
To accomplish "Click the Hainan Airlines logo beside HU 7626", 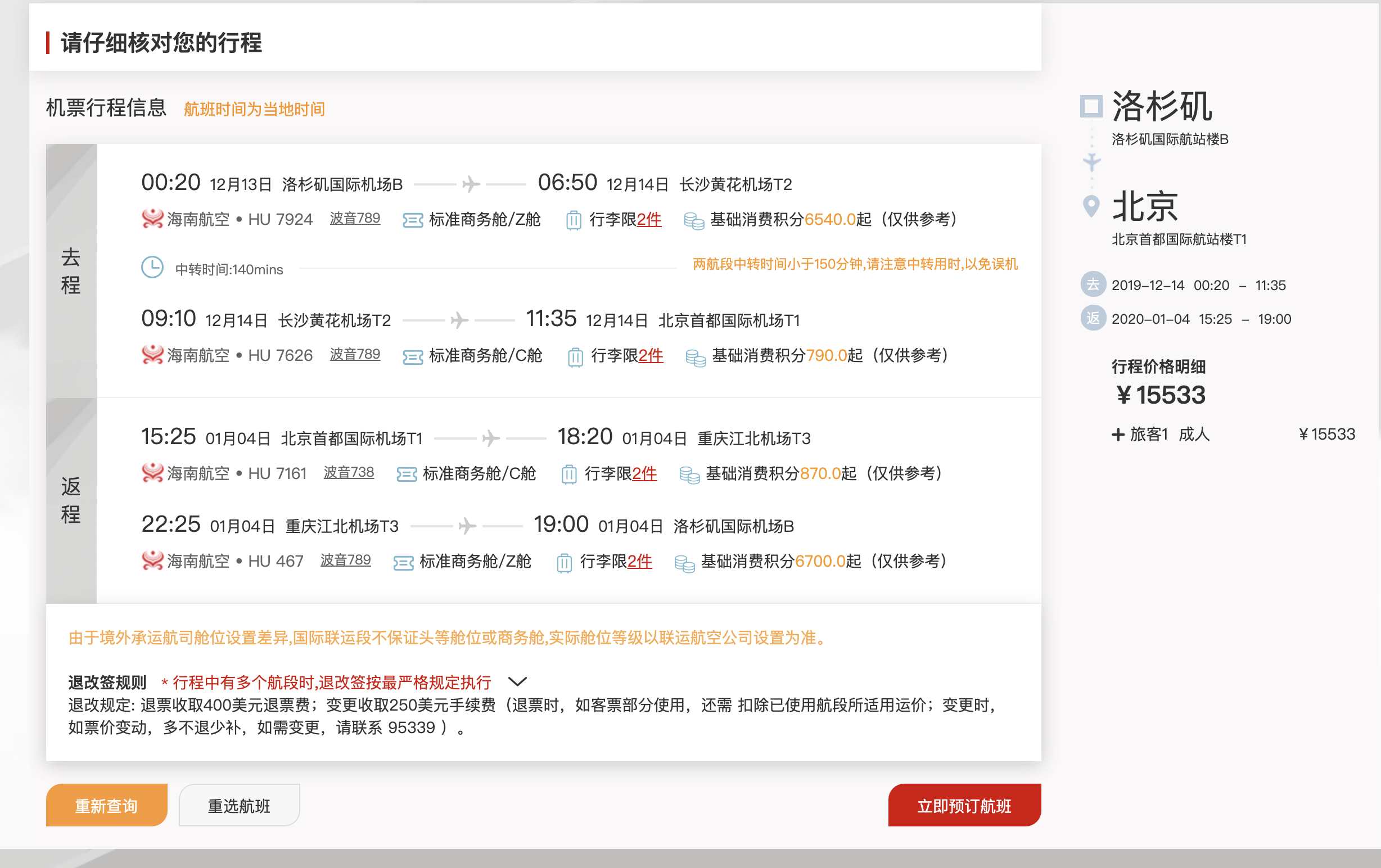I will (152, 355).
